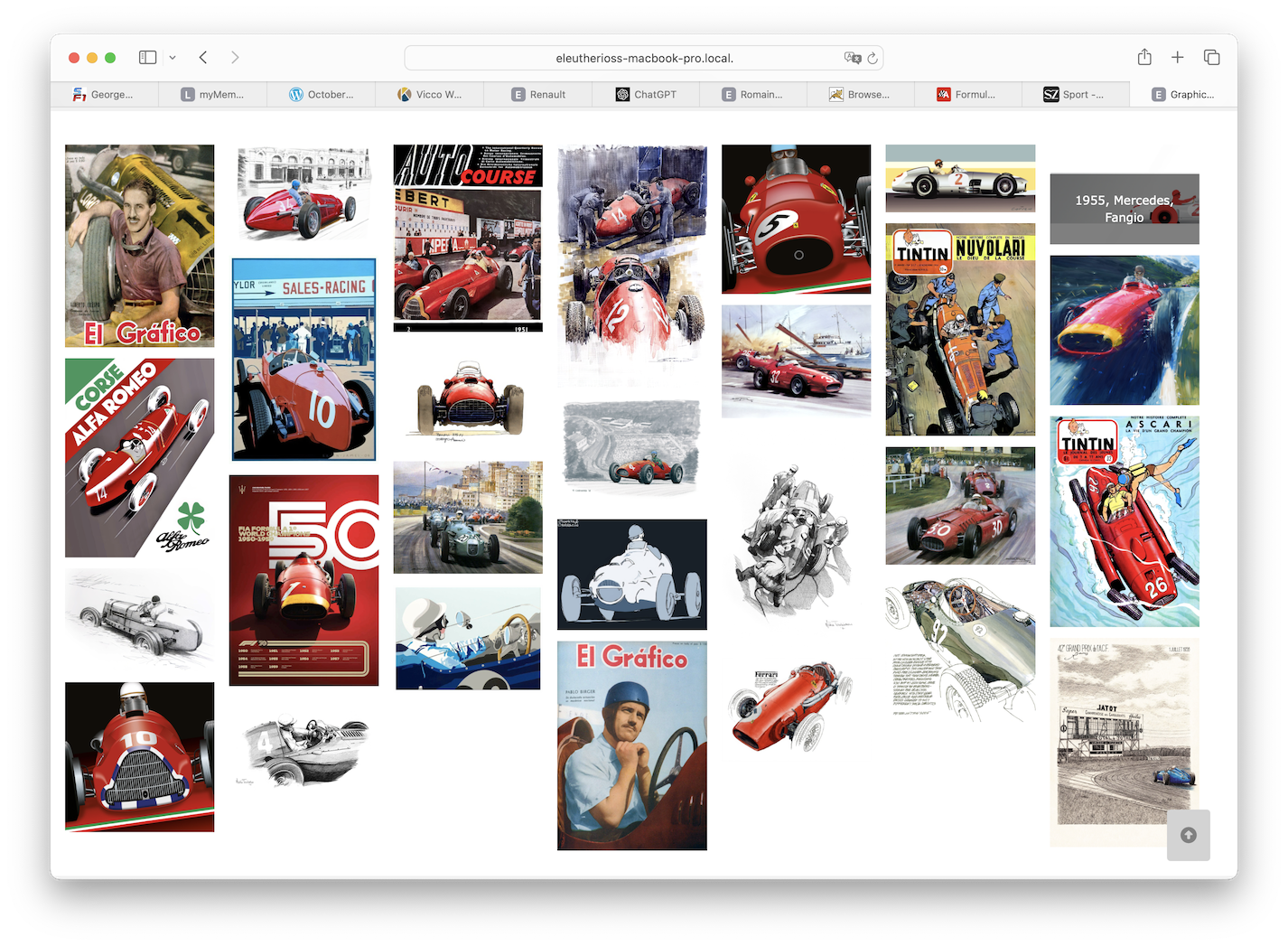Reload the current page
The height and width of the screenshot is (946, 1288).
coord(873,58)
